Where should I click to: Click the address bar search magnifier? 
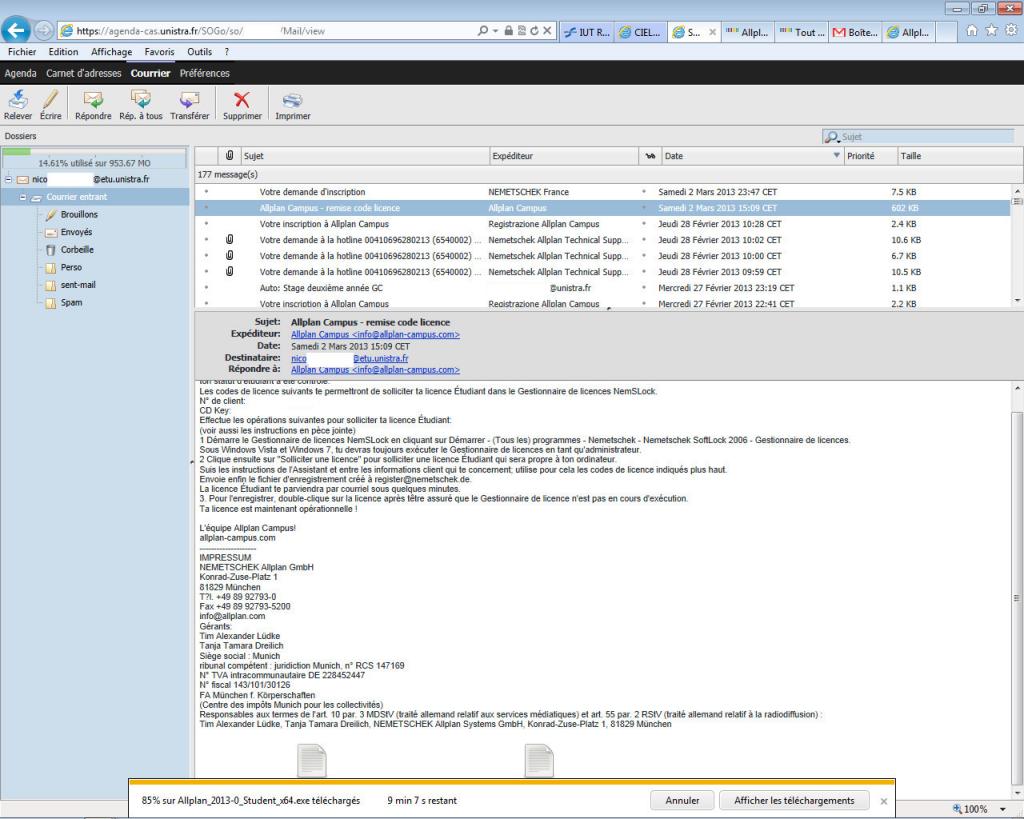(483, 31)
